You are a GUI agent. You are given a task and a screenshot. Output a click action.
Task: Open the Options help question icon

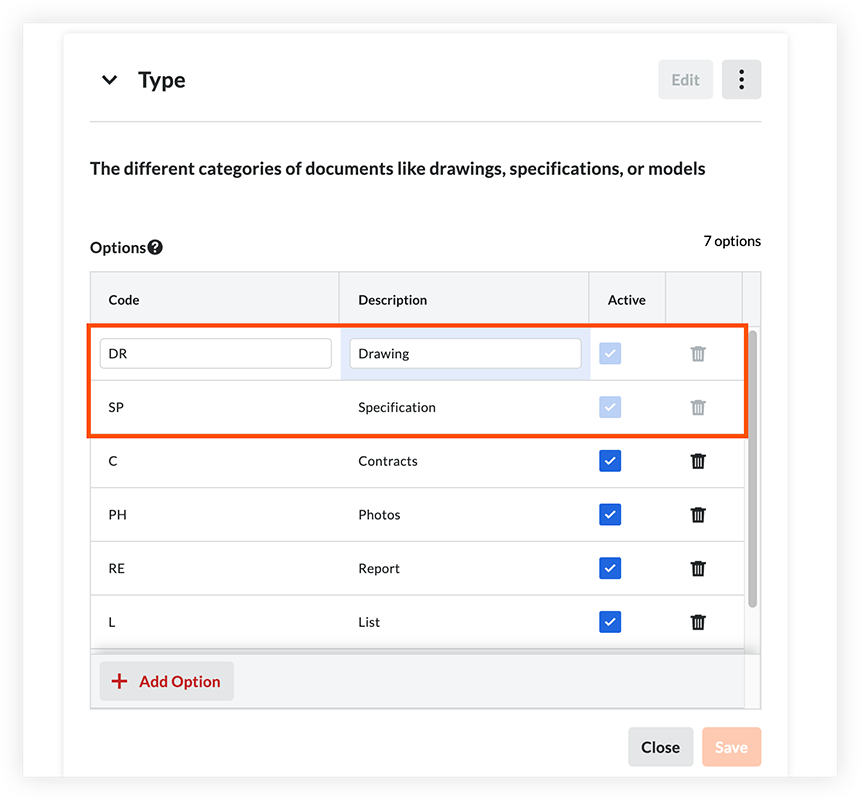pyautogui.click(x=155, y=247)
